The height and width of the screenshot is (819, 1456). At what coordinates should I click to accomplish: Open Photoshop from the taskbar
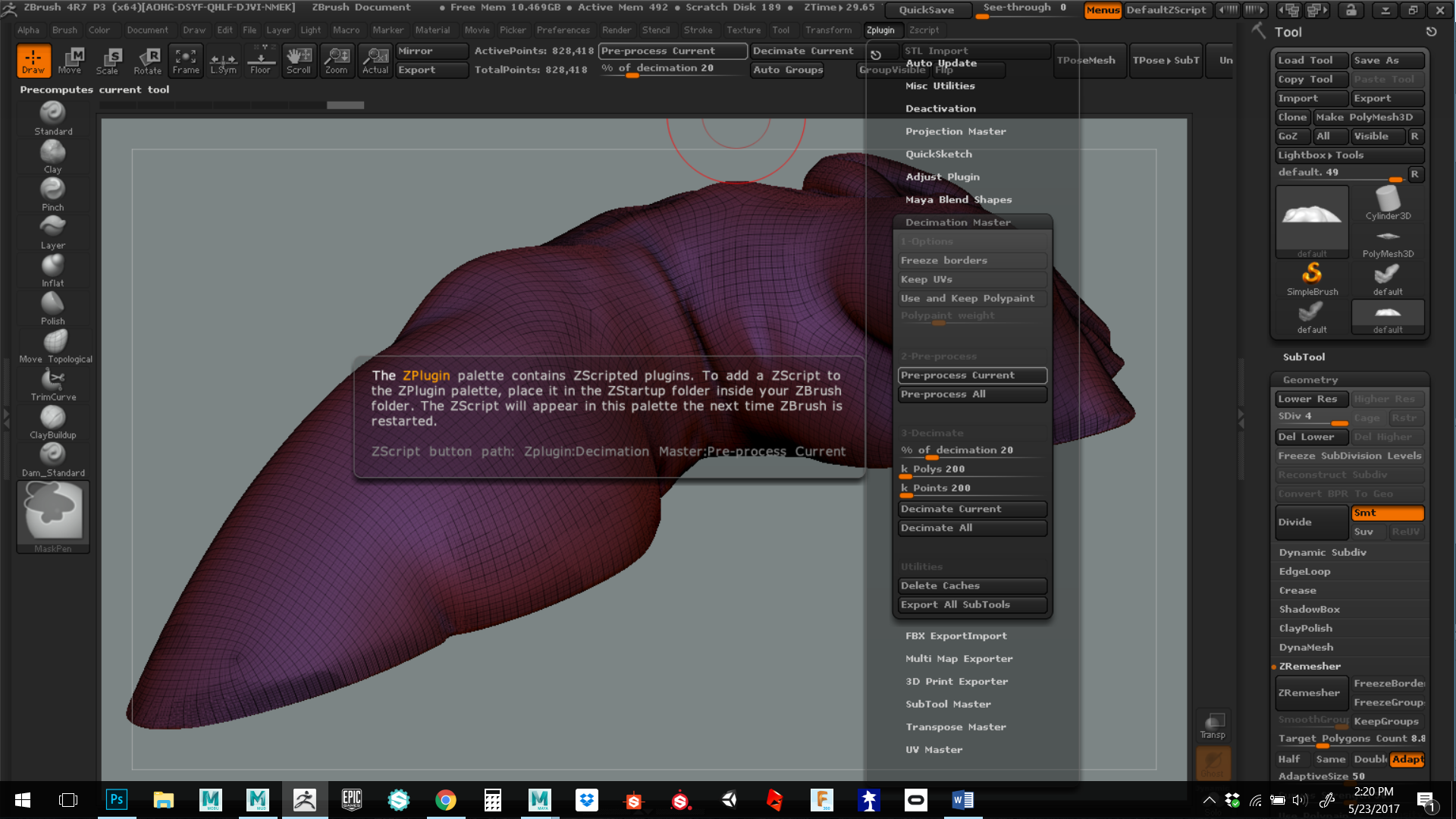117,800
